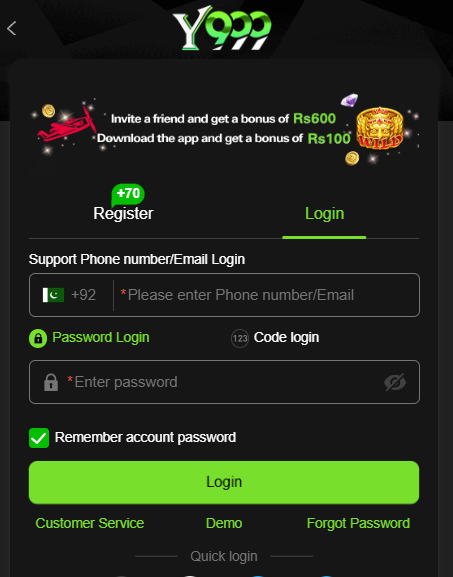
Task: Click the green lock Password Login icon
Action: 38,338
